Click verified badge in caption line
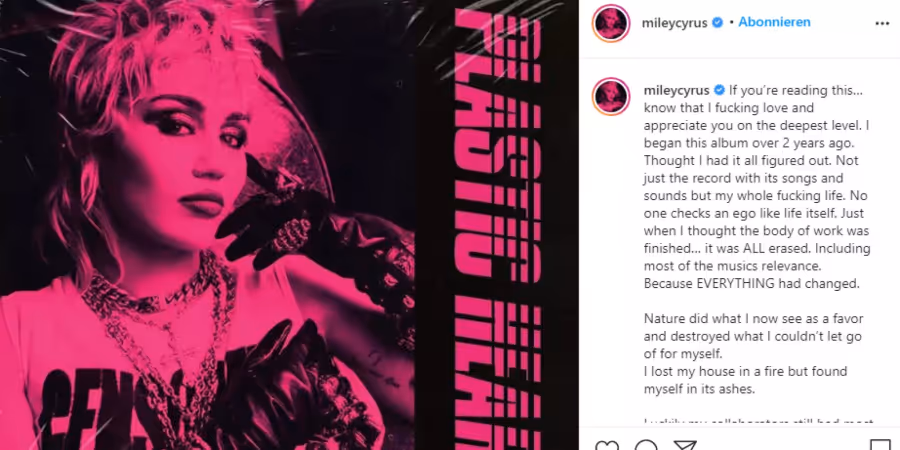The image size is (900, 450). 719,91
